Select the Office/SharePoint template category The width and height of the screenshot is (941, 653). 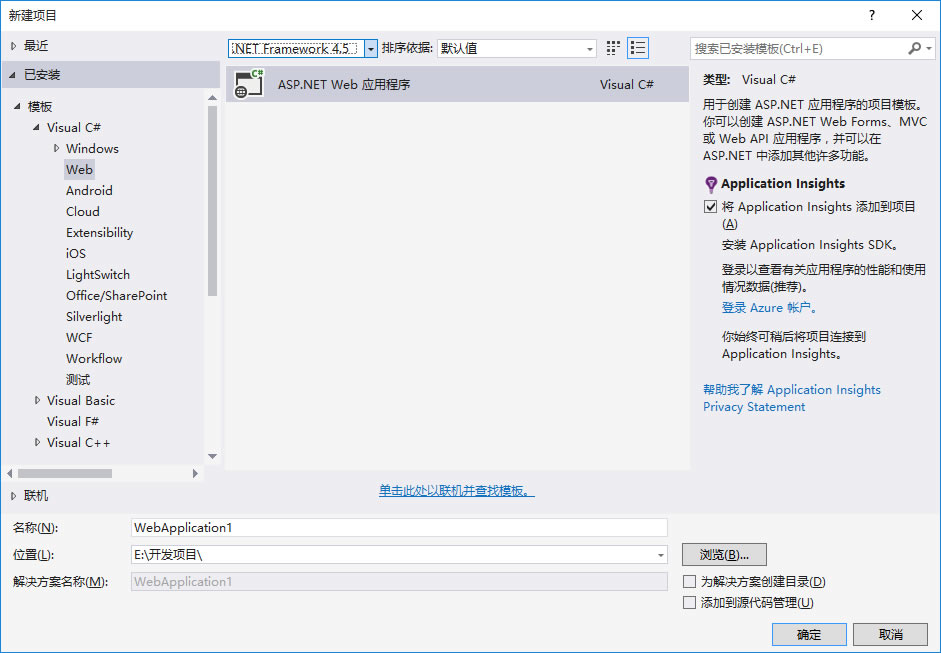tap(116, 295)
